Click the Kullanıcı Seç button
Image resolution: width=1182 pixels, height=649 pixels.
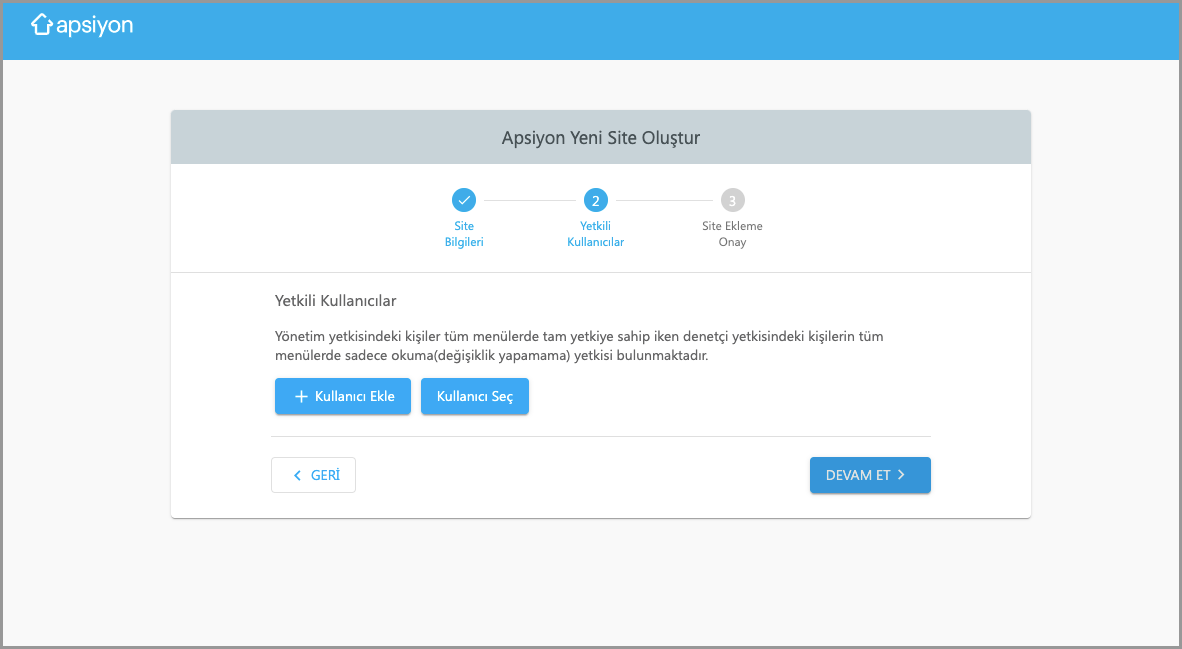tap(475, 396)
